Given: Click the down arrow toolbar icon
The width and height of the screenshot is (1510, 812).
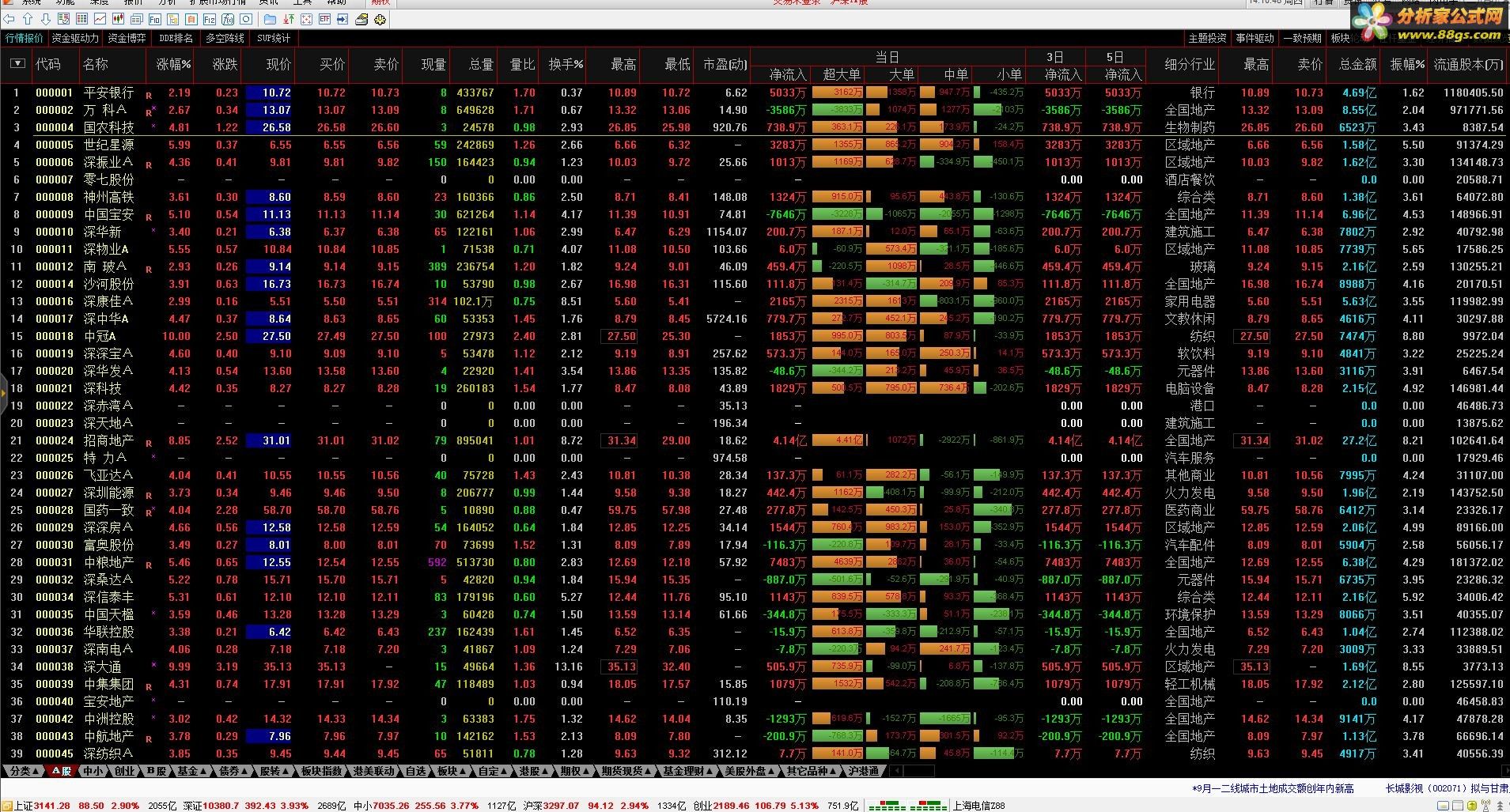Looking at the screenshot, I should point(45,19).
